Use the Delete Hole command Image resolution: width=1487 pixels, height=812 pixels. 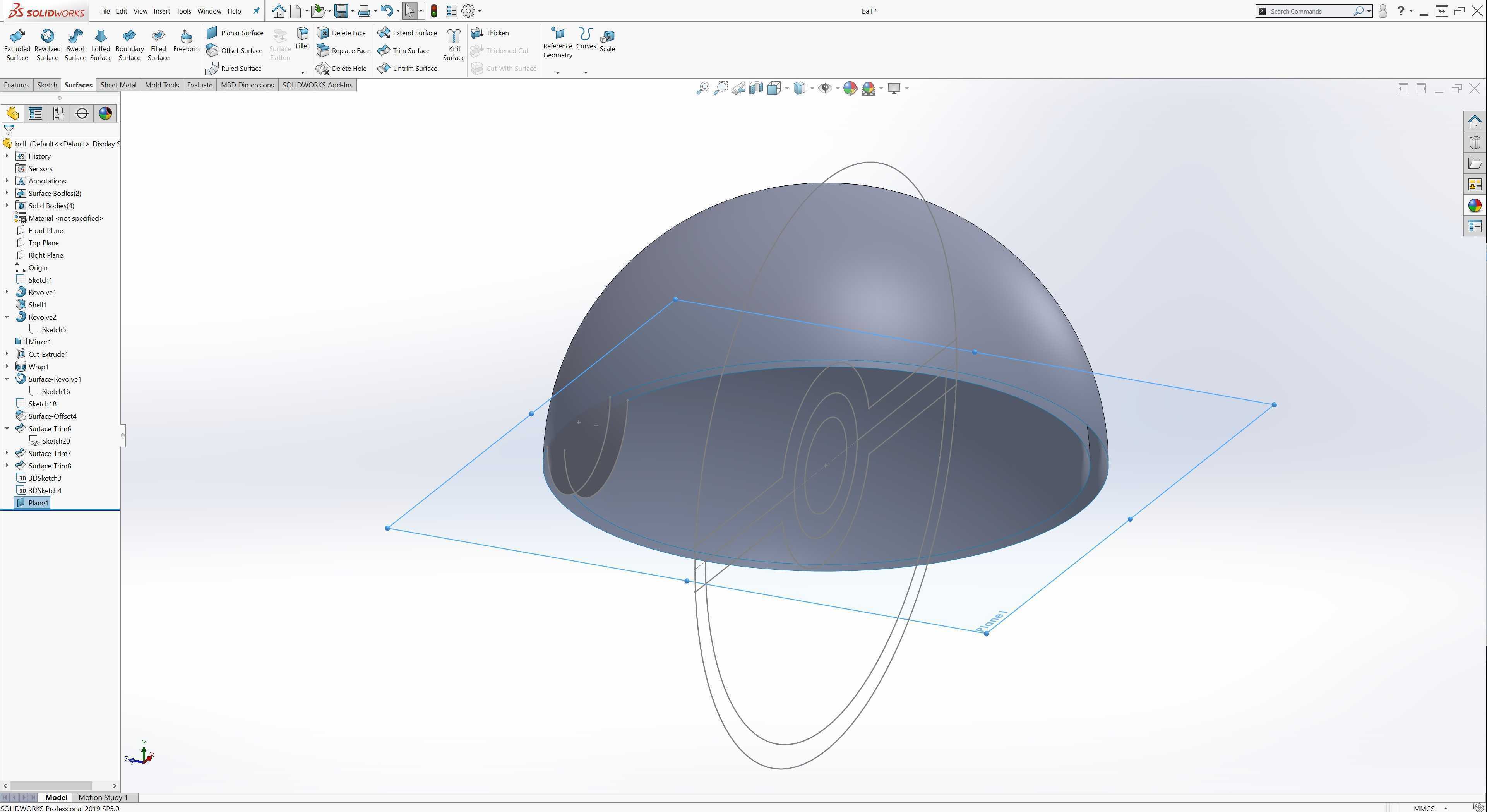[x=341, y=69]
